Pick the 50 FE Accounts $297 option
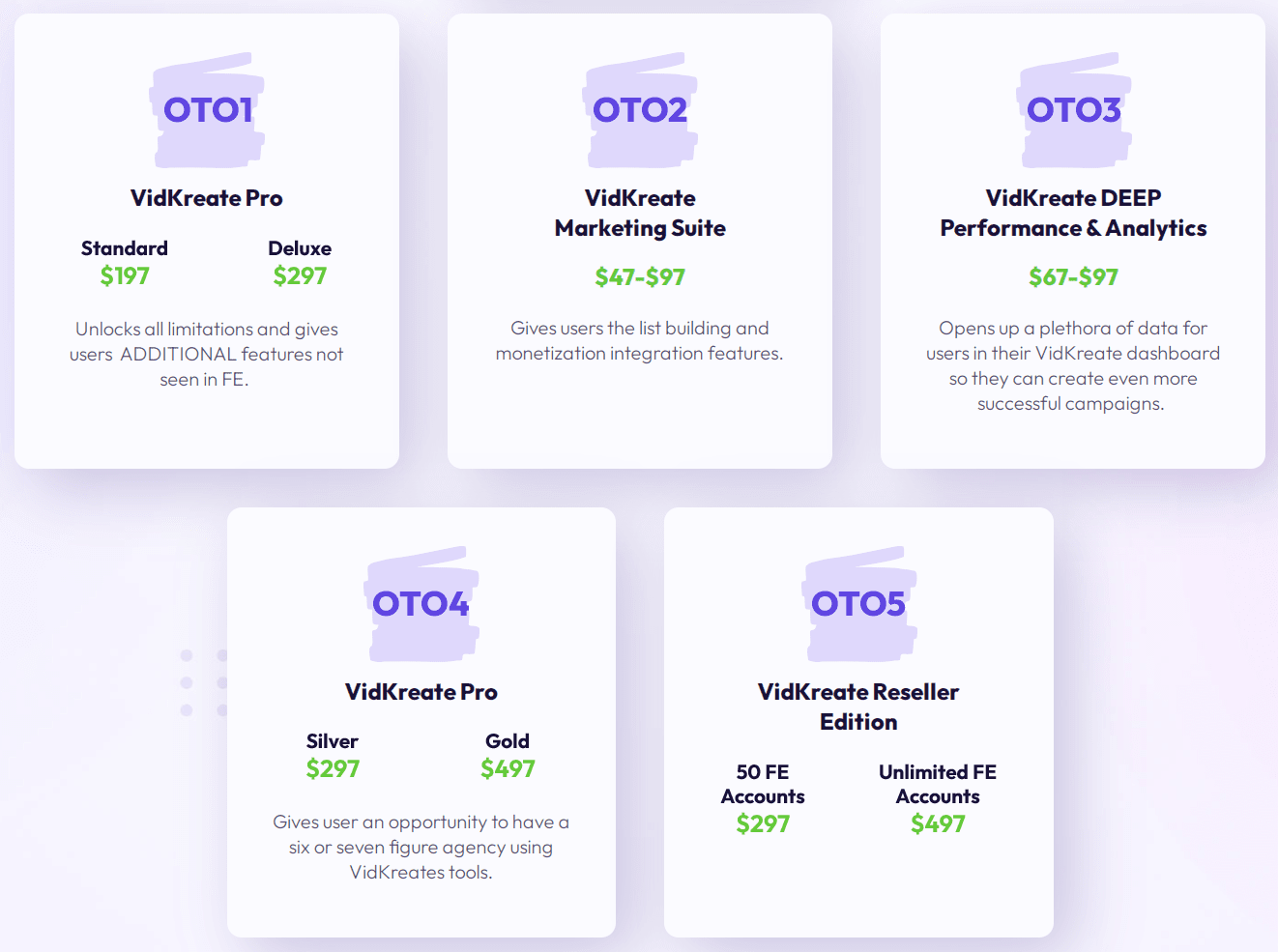Viewport: 1278px width, 952px height. point(763,798)
